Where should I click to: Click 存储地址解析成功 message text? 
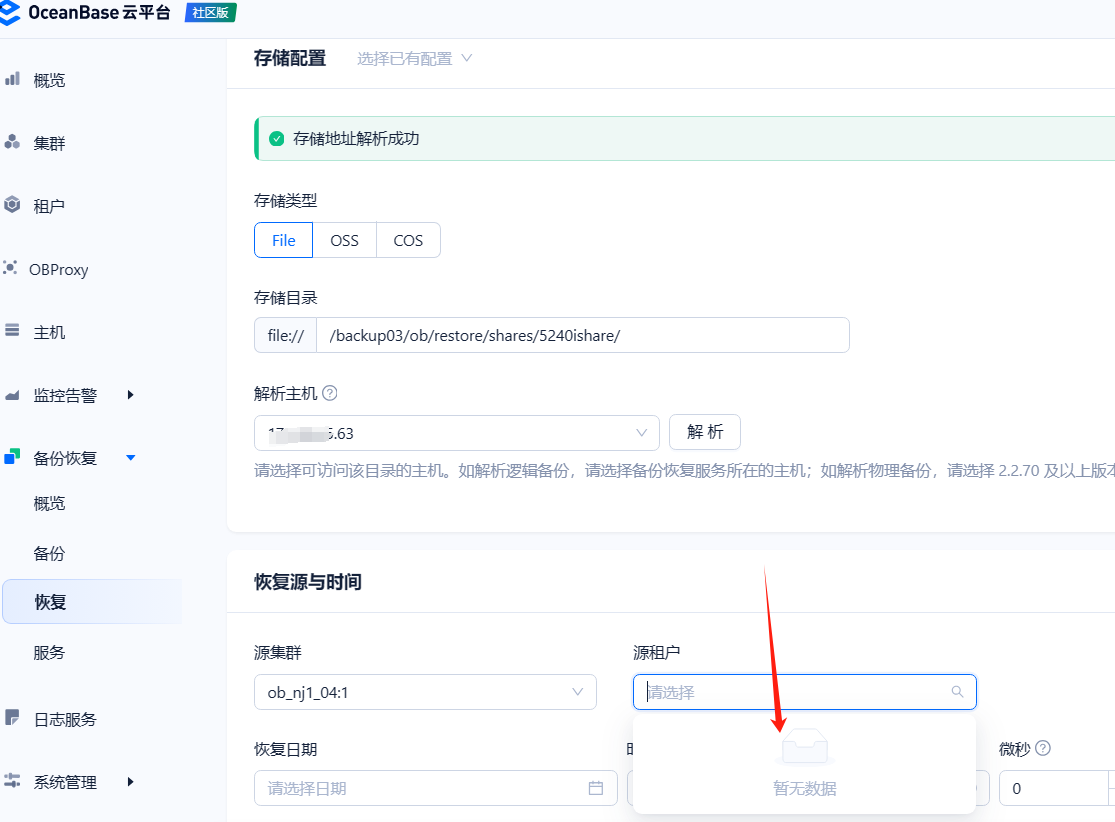click(356, 139)
